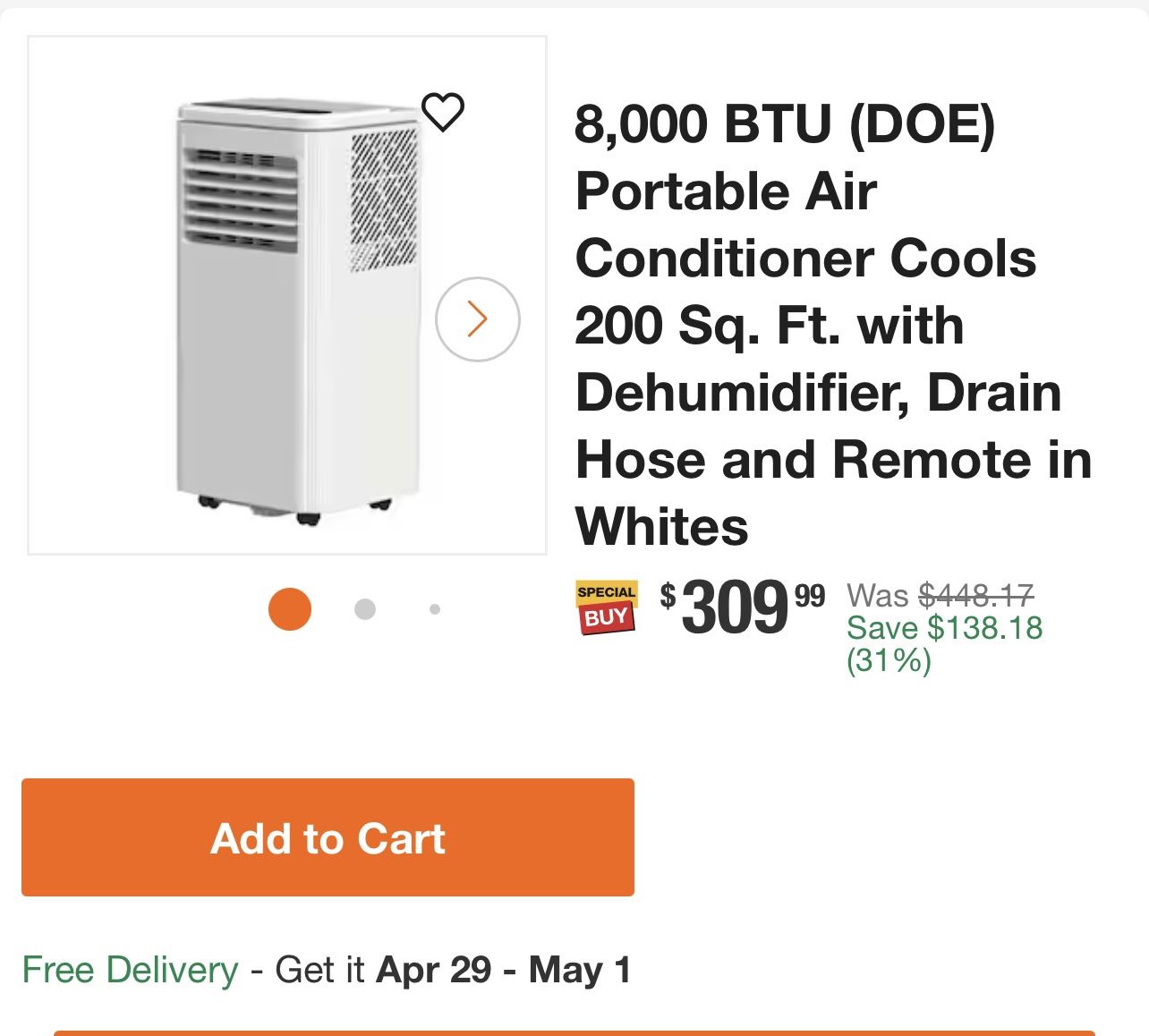Viewport: 1149px width, 1036px height.
Task: Show the next product image with the arrow
Action: 477,319
